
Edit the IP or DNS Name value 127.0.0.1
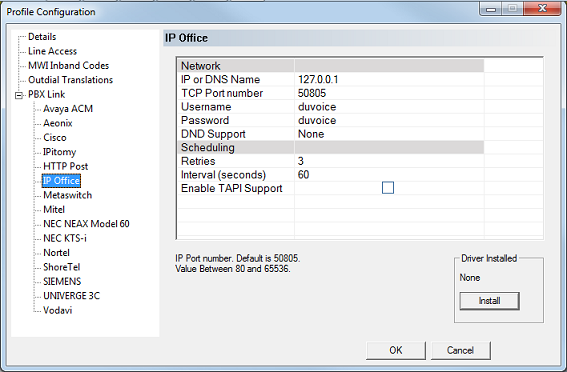tap(389, 80)
